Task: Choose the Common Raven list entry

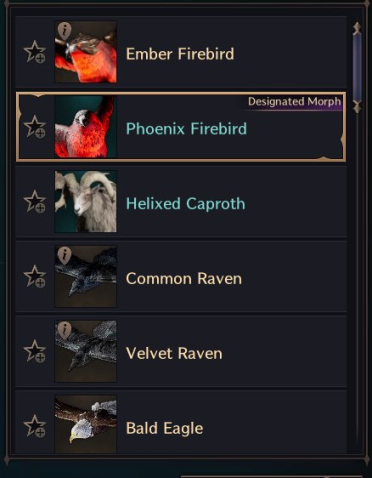Action: pyautogui.click(x=181, y=276)
